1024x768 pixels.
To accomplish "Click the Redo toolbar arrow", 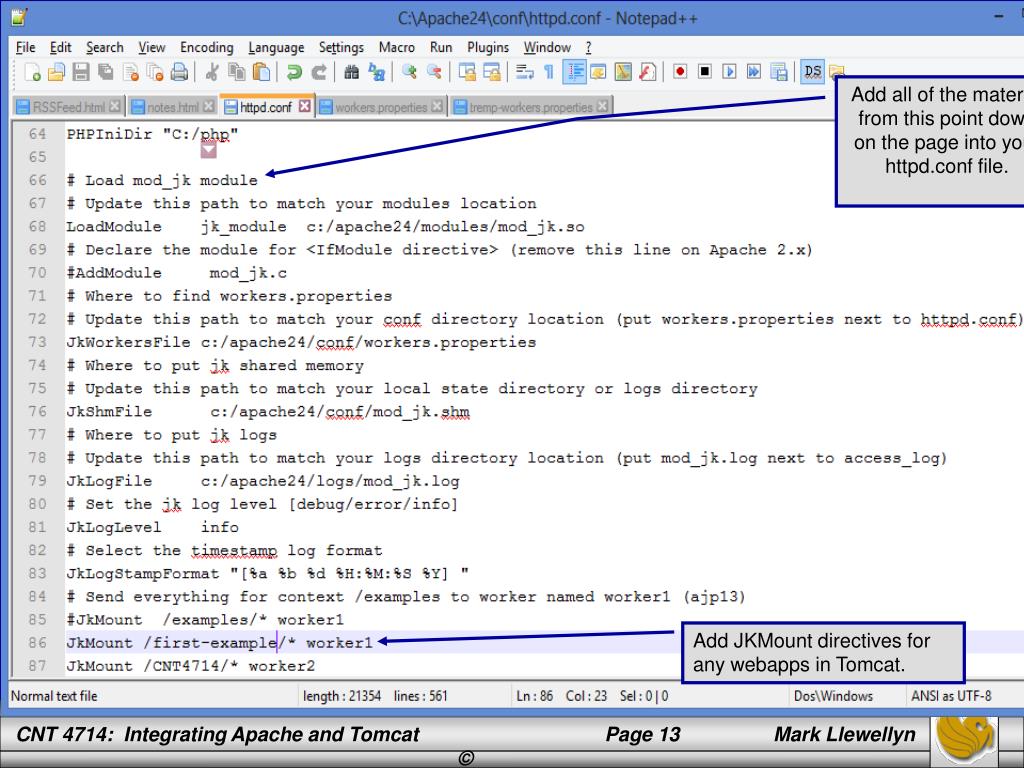I will [319, 72].
